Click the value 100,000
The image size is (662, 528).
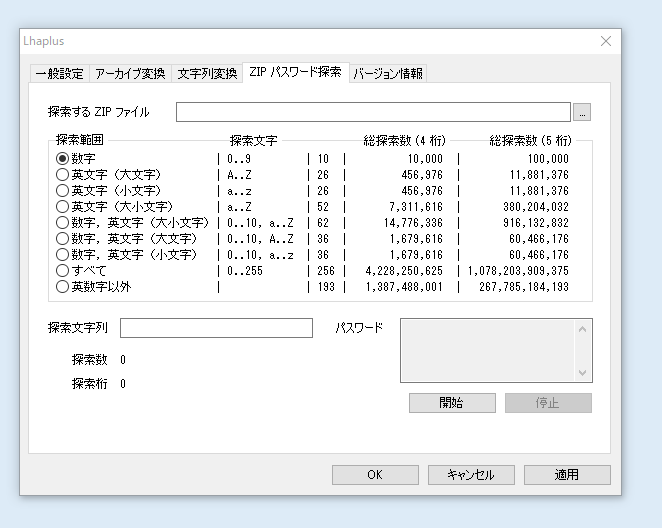pos(548,159)
